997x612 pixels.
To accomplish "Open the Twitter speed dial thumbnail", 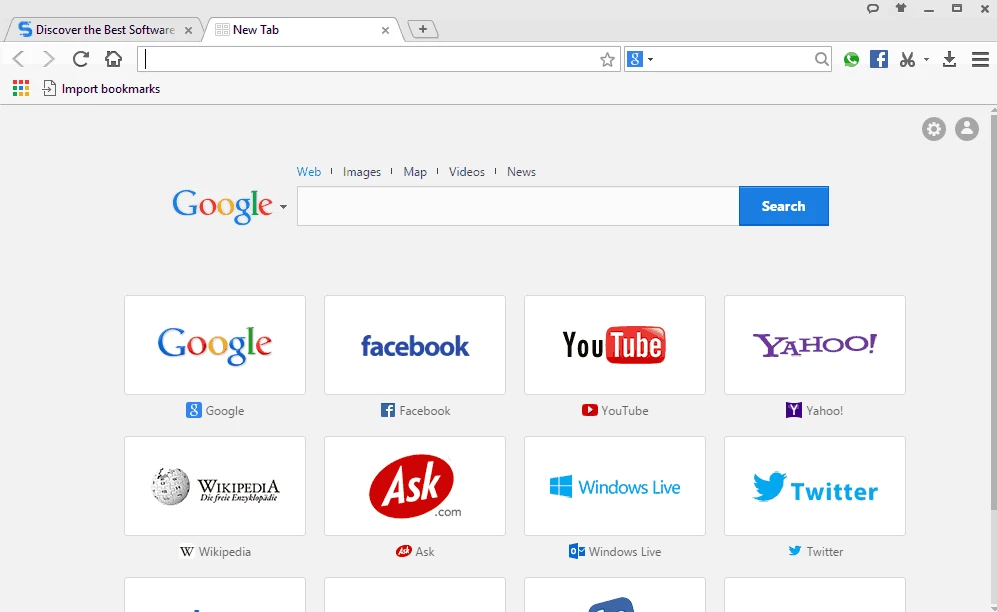I will pos(815,486).
